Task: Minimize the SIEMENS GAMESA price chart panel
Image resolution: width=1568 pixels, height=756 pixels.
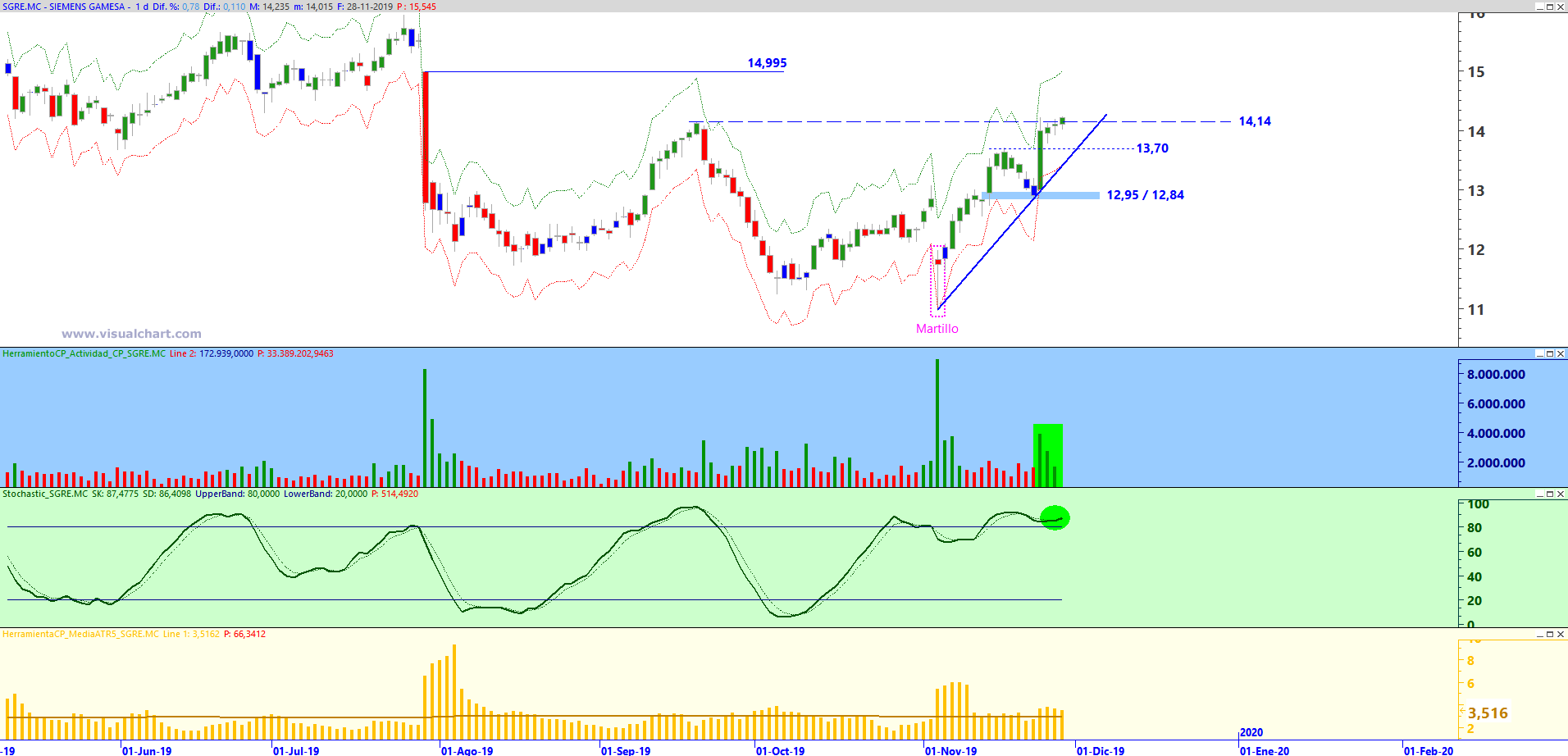Action: coord(1539,7)
